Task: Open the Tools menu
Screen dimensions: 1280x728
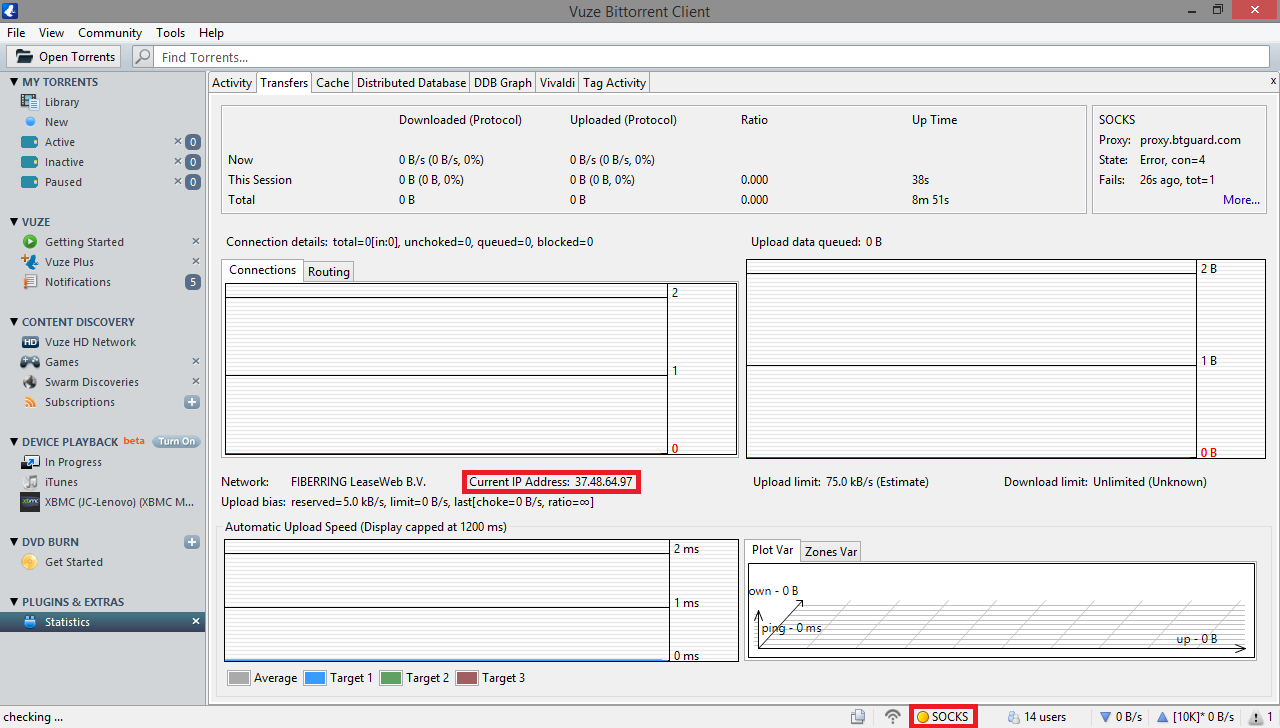Action: point(170,33)
